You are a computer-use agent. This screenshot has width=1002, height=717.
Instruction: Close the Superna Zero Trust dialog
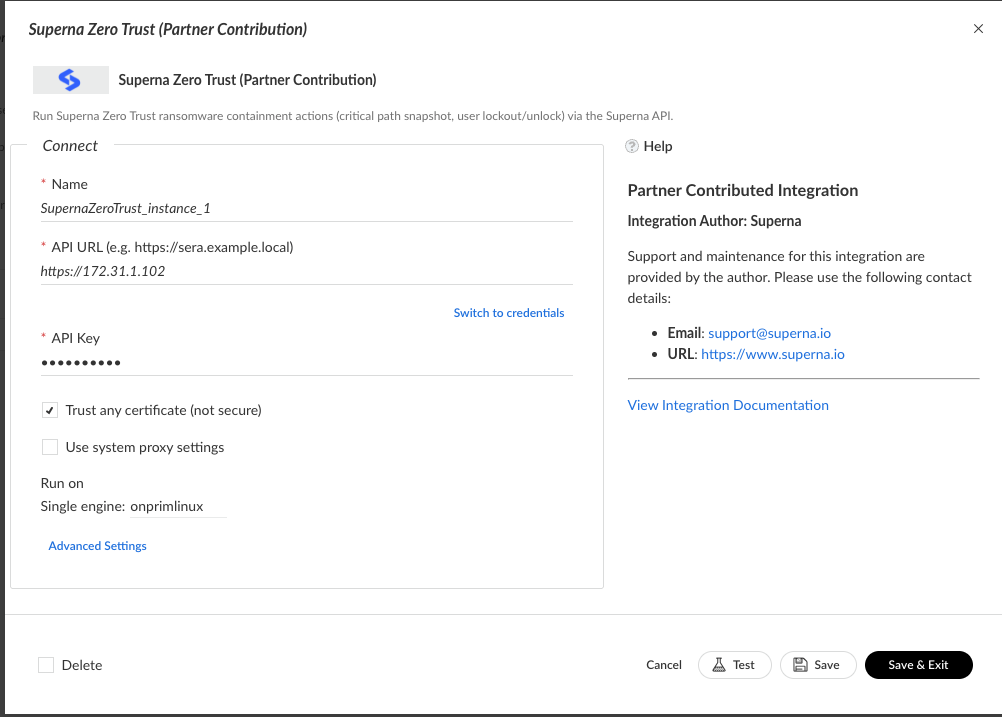point(978,29)
